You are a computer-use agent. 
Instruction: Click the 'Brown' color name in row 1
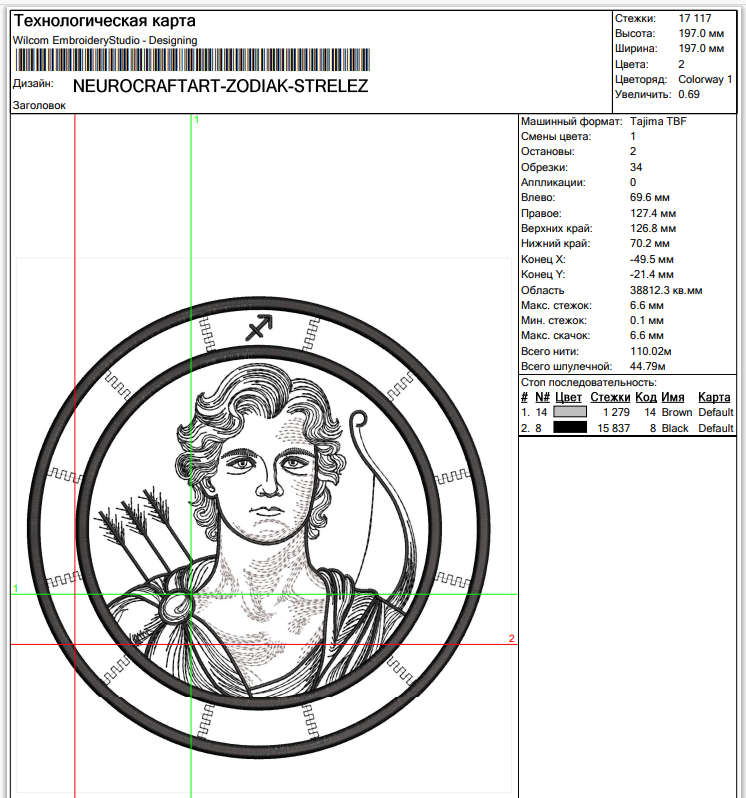coord(677,412)
